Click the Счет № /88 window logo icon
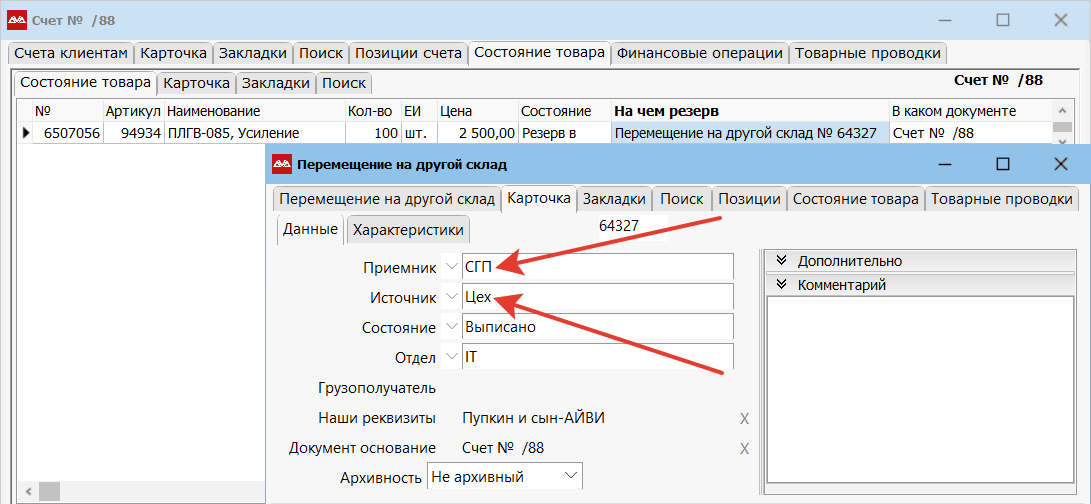1091x504 pixels. (x=16, y=19)
